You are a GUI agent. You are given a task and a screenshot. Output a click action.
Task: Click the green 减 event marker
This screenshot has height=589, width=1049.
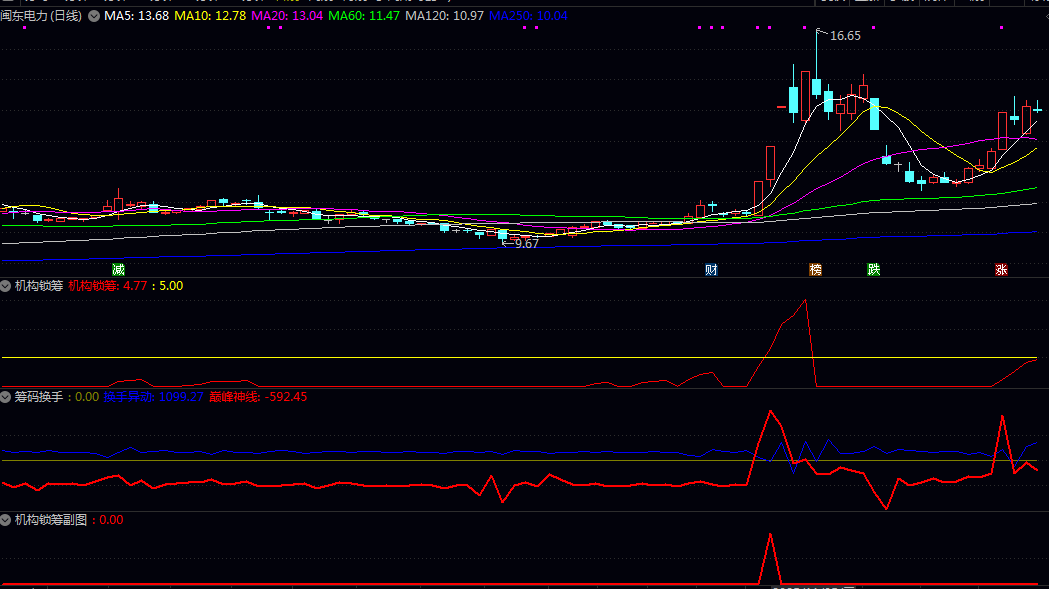coord(119,270)
